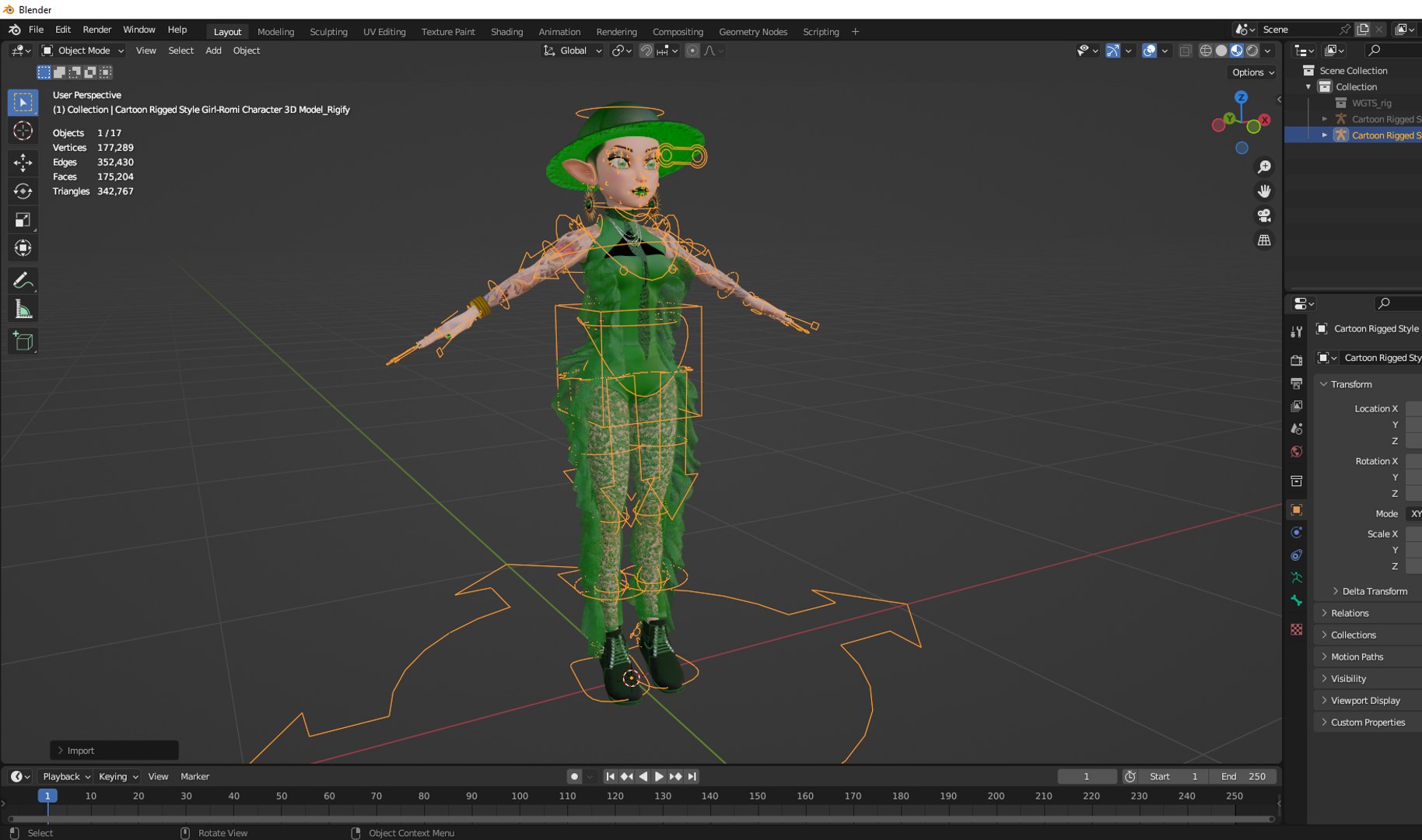The height and width of the screenshot is (840, 1422).
Task: Open the Tool properties tab
Action: pos(1296,332)
